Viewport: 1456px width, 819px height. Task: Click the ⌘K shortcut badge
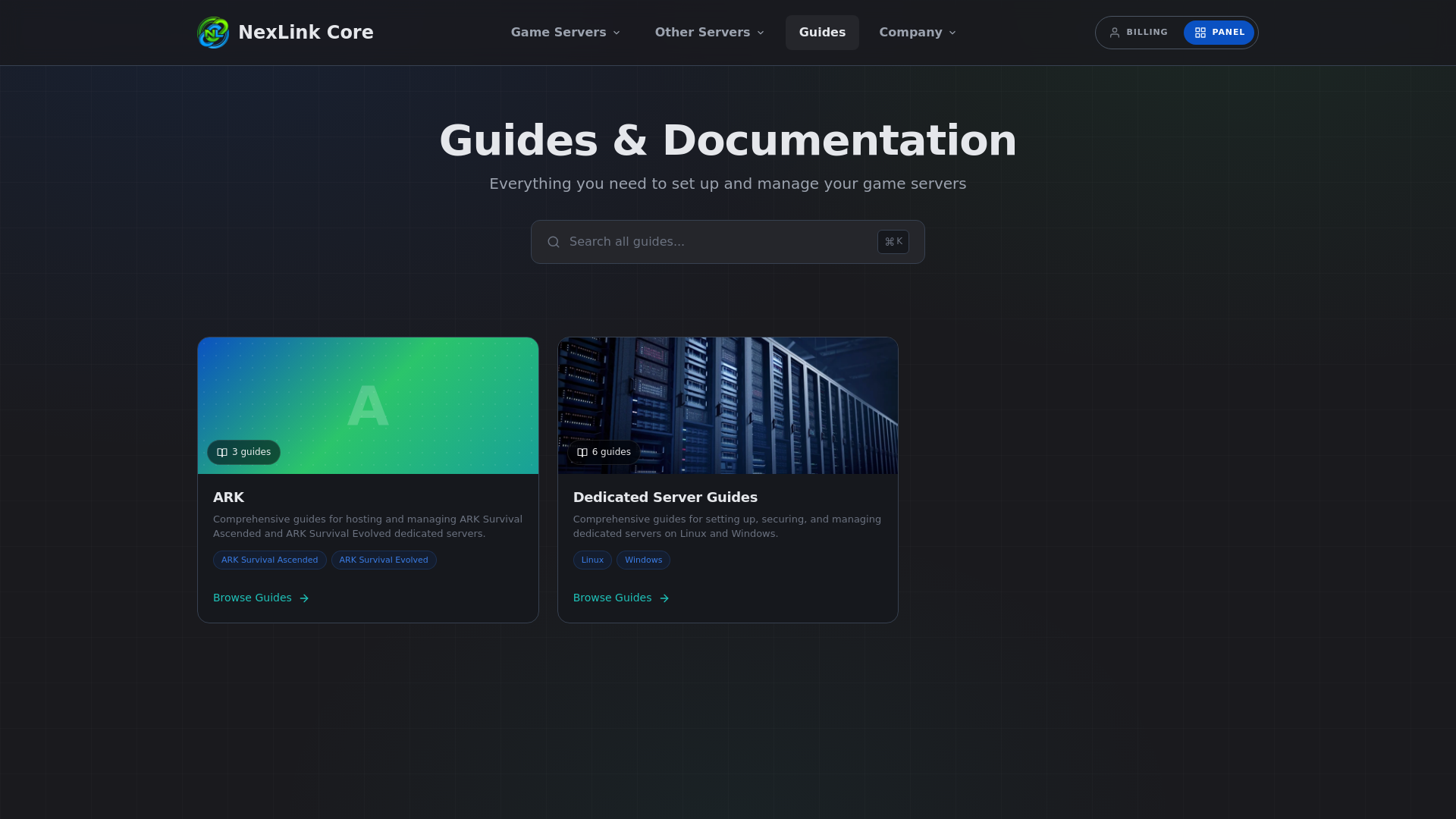pyautogui.click(x=893, y=242)
